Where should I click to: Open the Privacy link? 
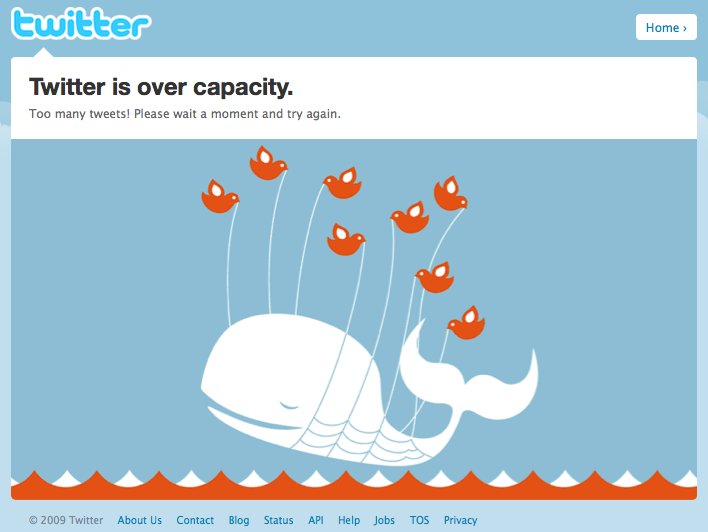[x=460, y=520]
